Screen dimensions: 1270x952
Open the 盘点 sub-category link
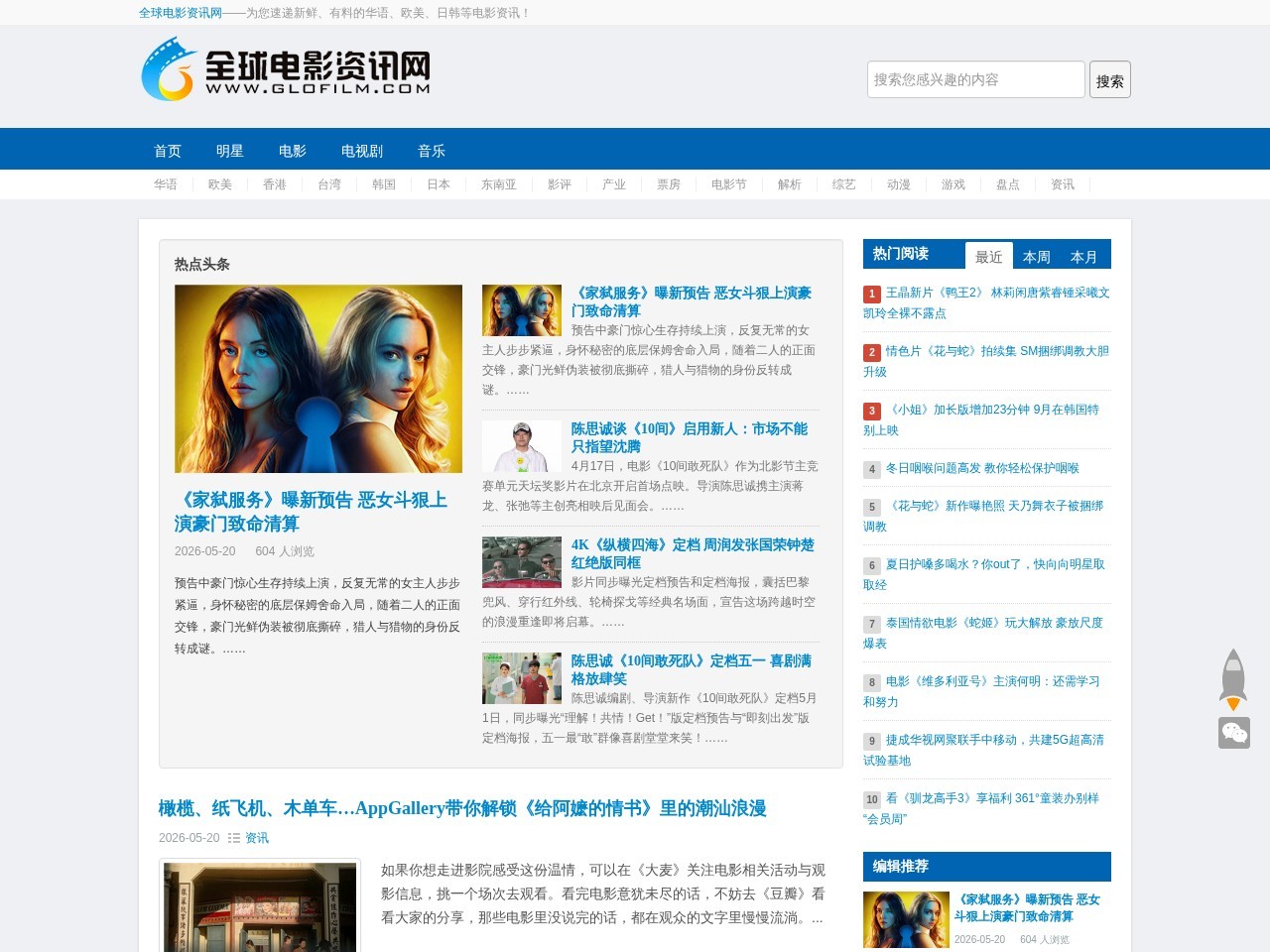tap(1008, 184)
